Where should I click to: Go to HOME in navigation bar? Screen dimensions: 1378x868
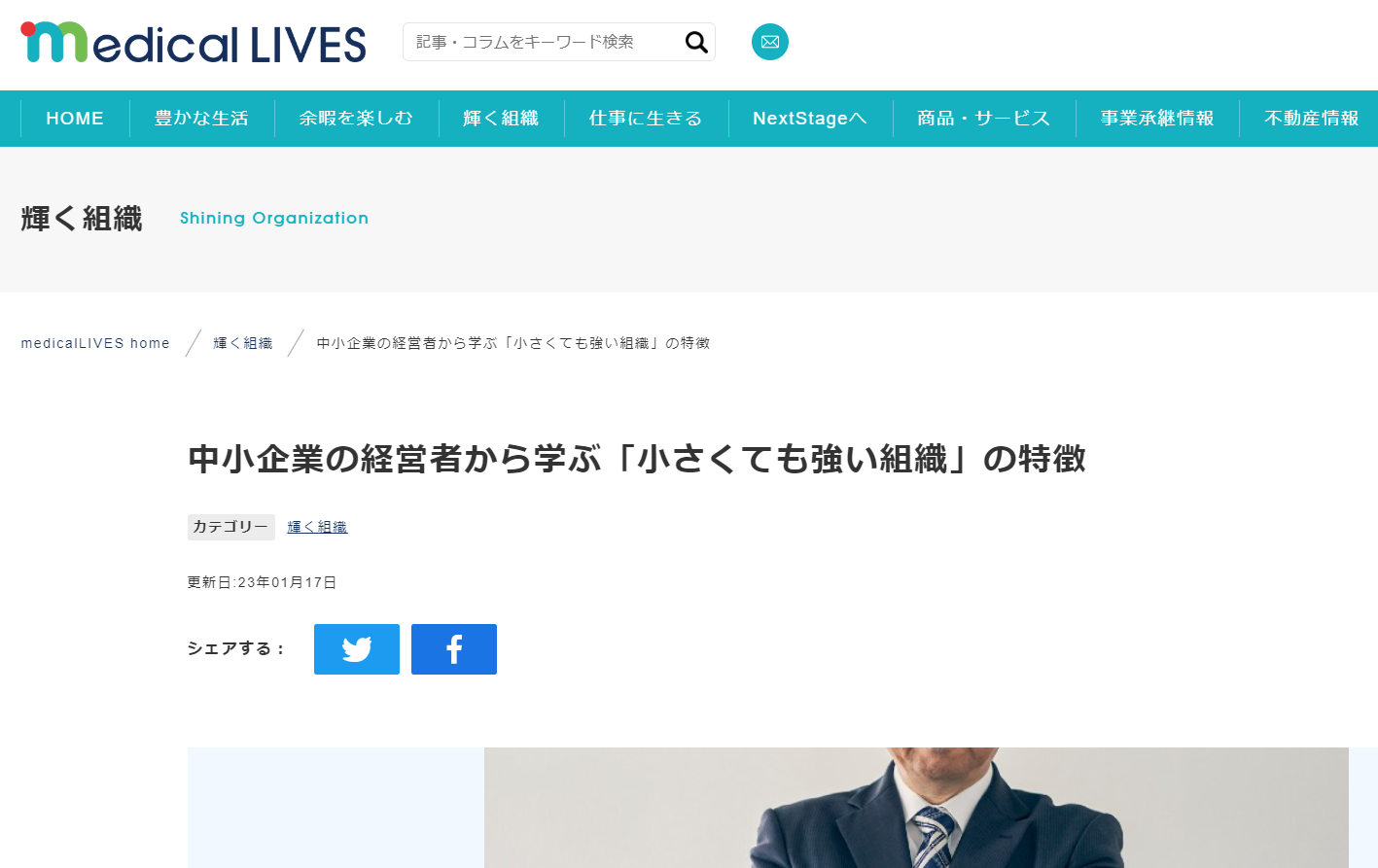coord(75,119)
